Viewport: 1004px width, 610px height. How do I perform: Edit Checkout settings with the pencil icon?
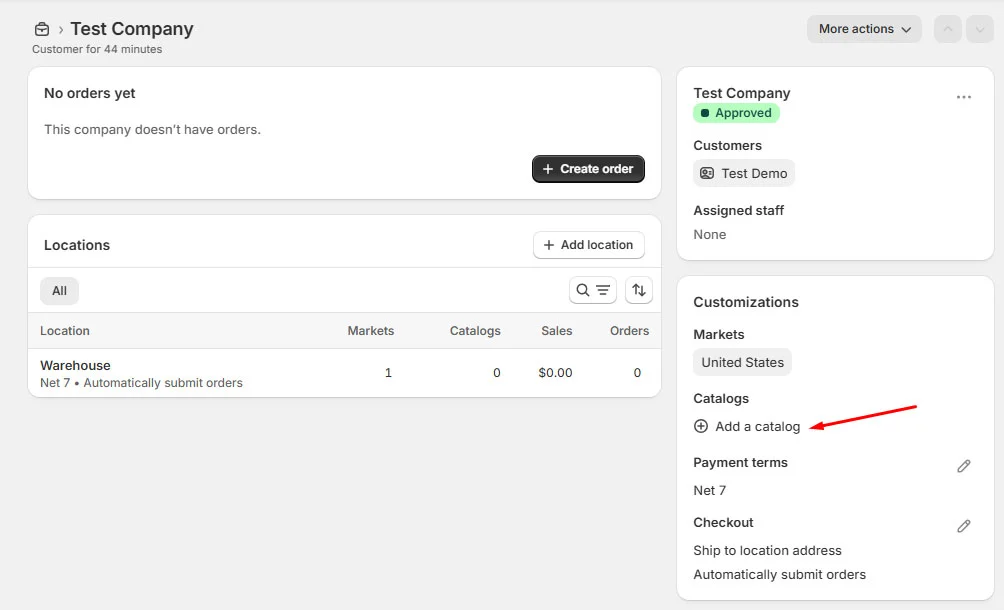click(x=963, y=525)
